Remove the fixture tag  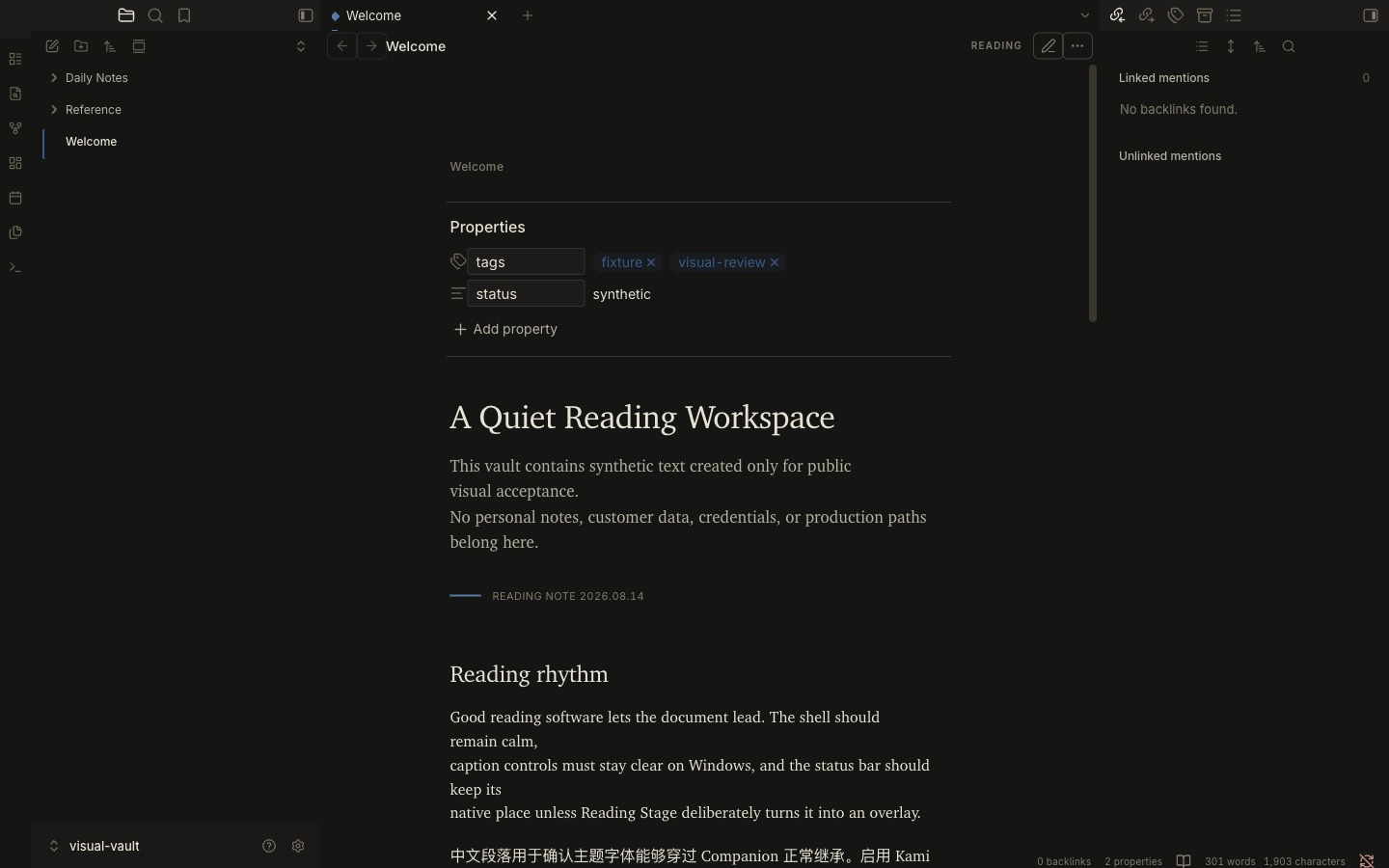651,262
